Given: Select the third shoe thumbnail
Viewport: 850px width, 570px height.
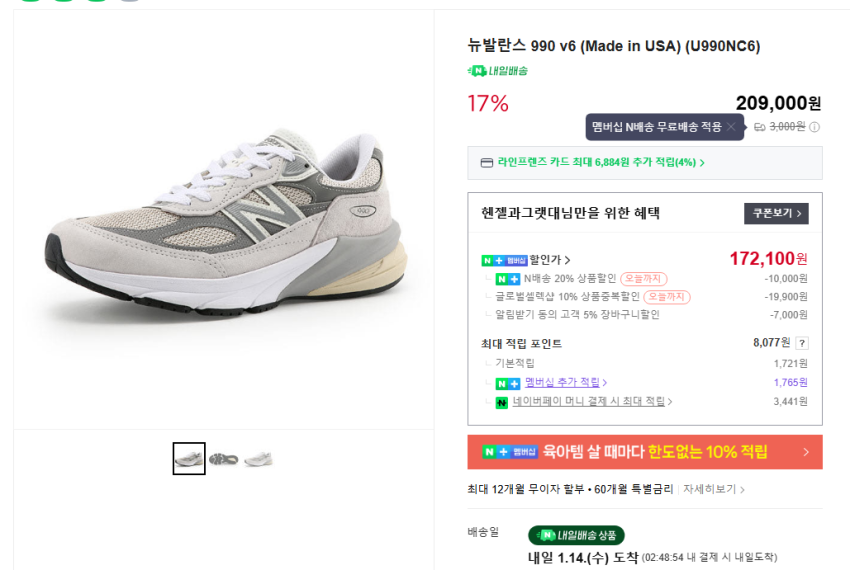Looking at the screenshot, I should [x=258, y=458].
